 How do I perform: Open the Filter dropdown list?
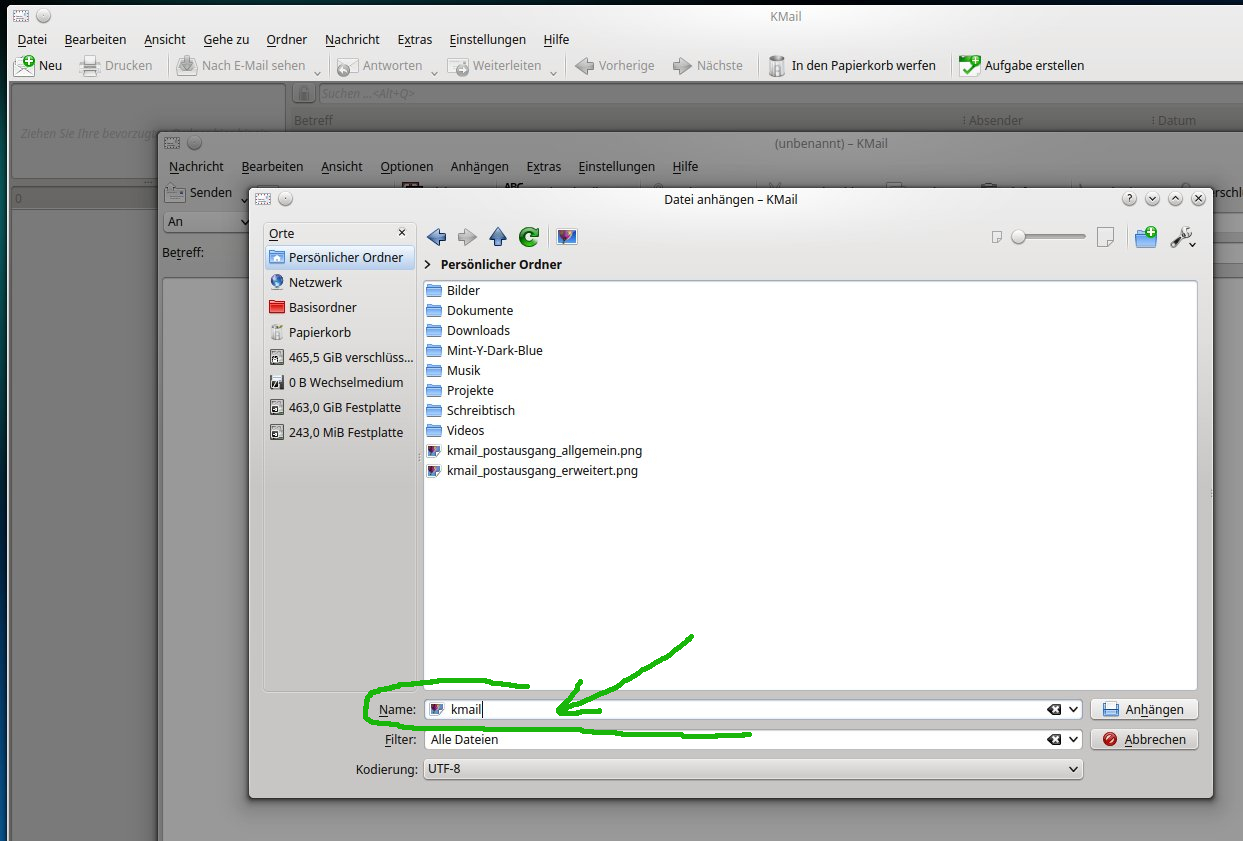1074,740
